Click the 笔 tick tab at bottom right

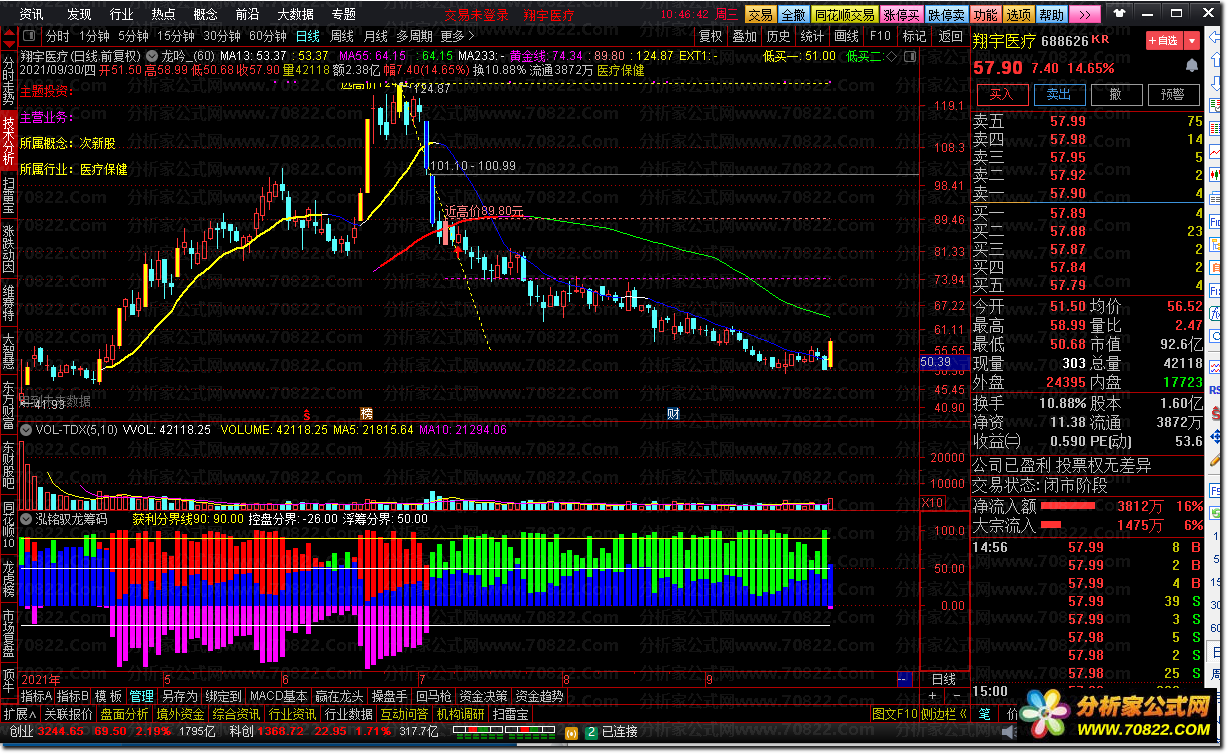click(984, 714)
